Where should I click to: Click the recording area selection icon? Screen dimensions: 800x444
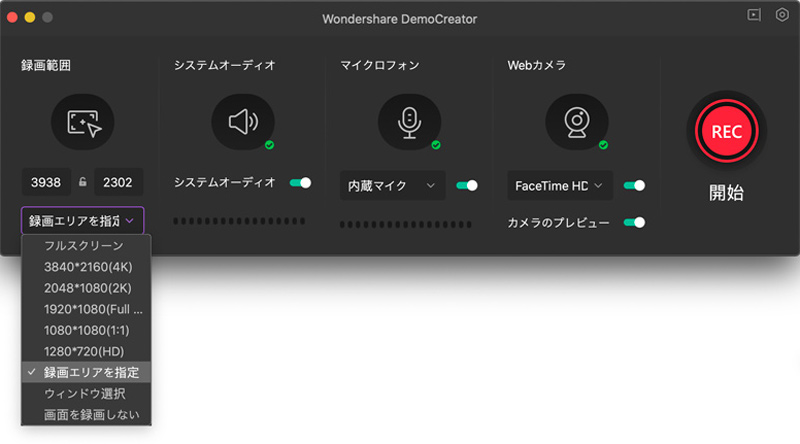coord(83,122)
